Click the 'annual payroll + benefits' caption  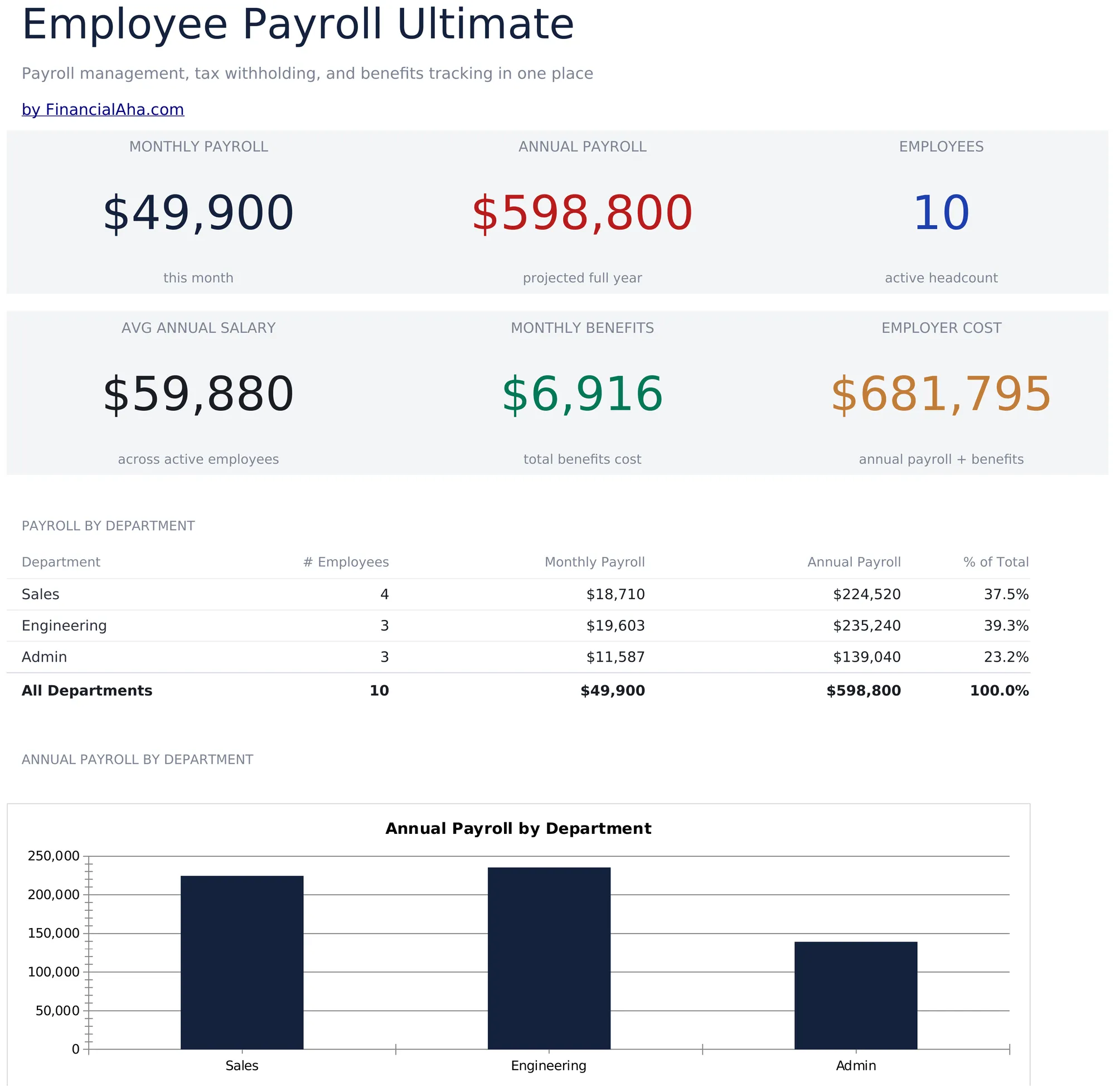click(x=942, y=459)
